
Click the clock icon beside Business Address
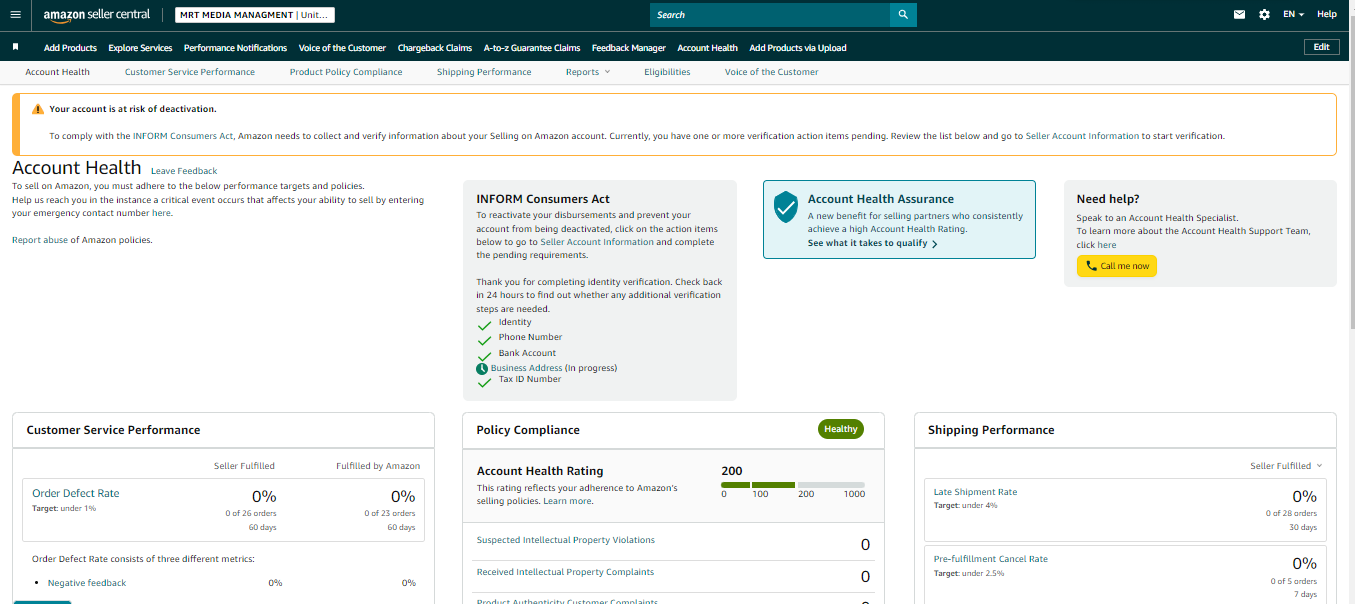pos(482,368)
